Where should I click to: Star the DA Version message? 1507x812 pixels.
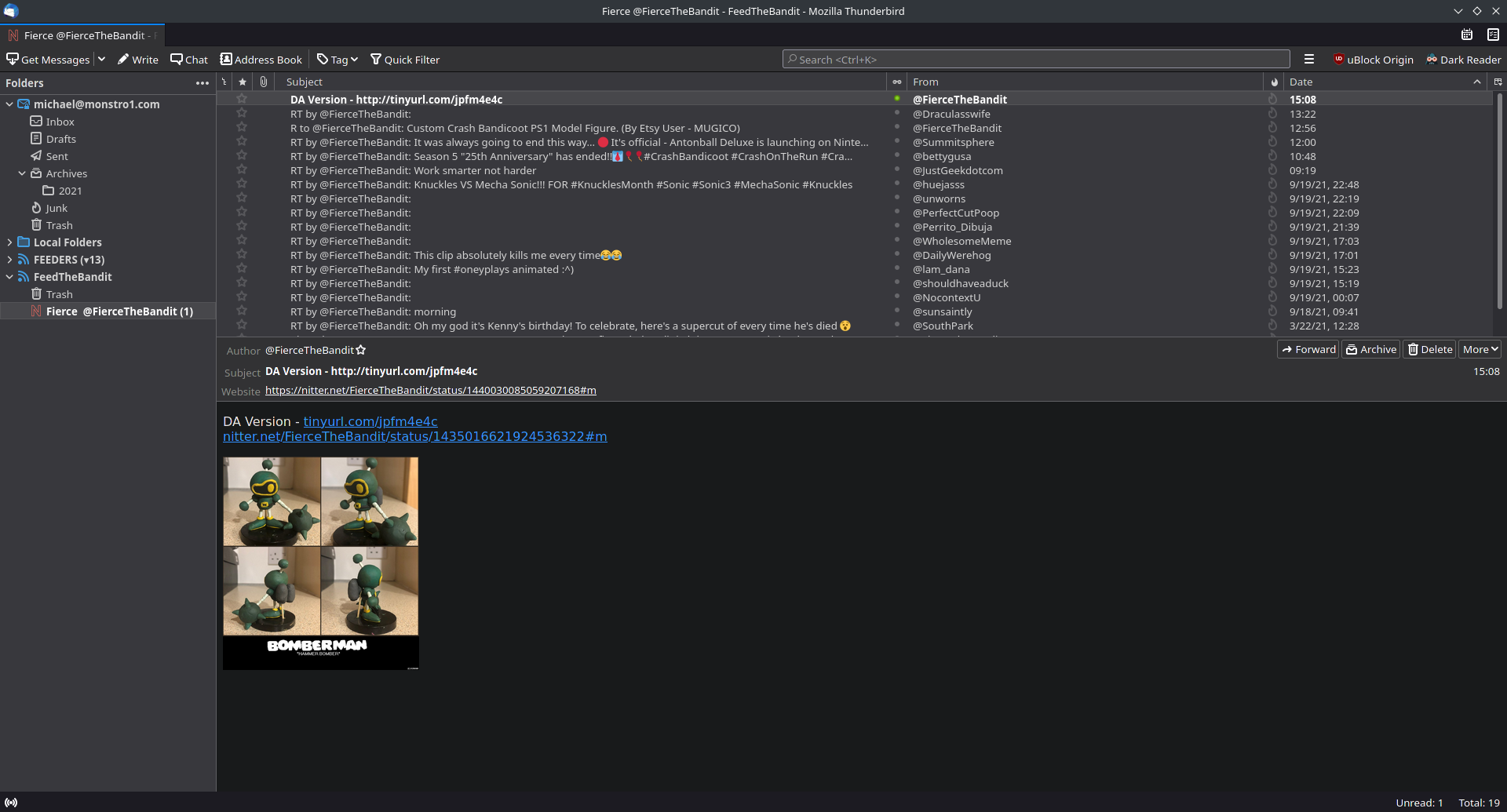point(242,99)
